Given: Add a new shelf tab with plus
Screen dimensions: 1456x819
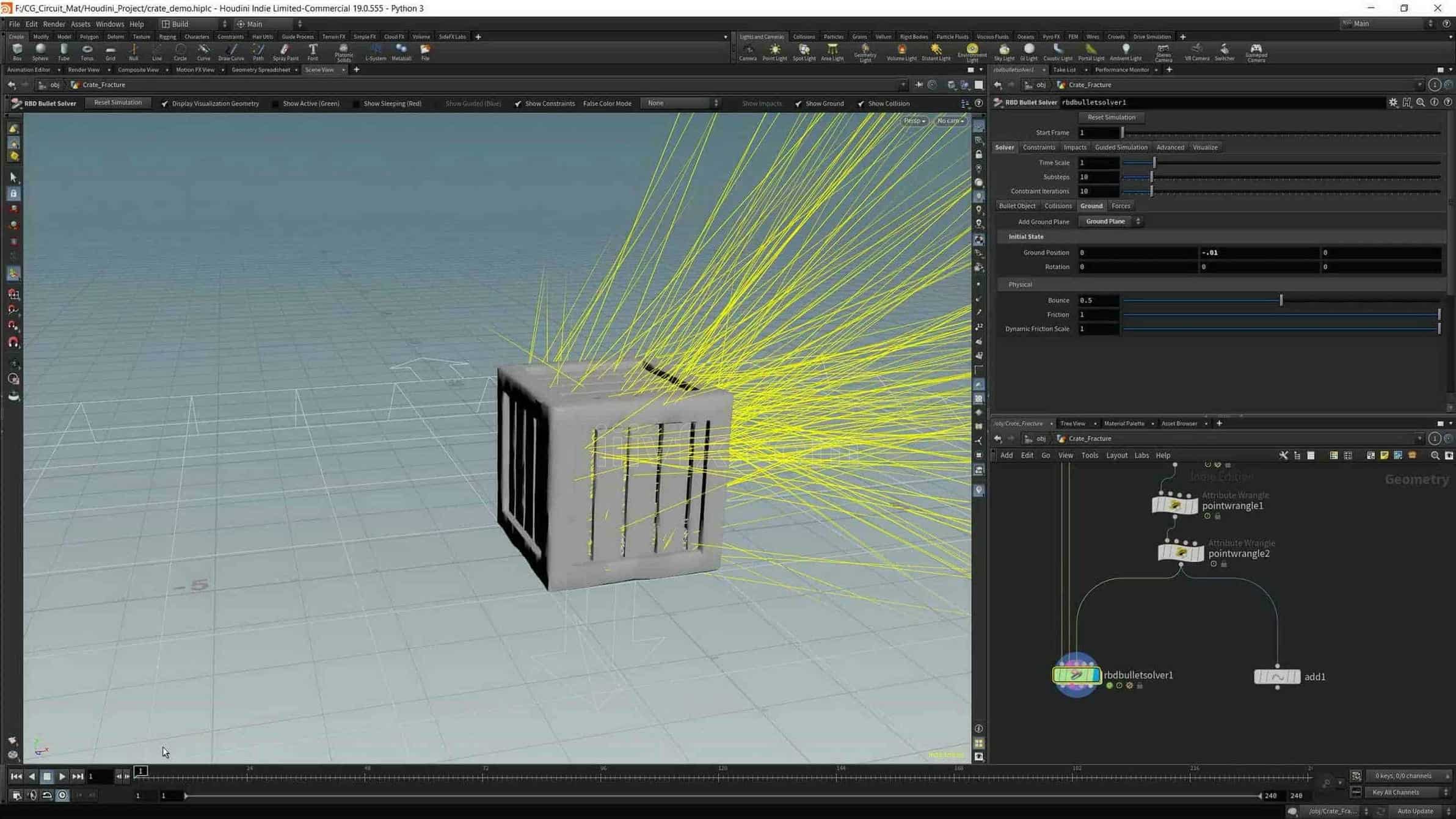Looking at the screenshot, I should [478, 37].
